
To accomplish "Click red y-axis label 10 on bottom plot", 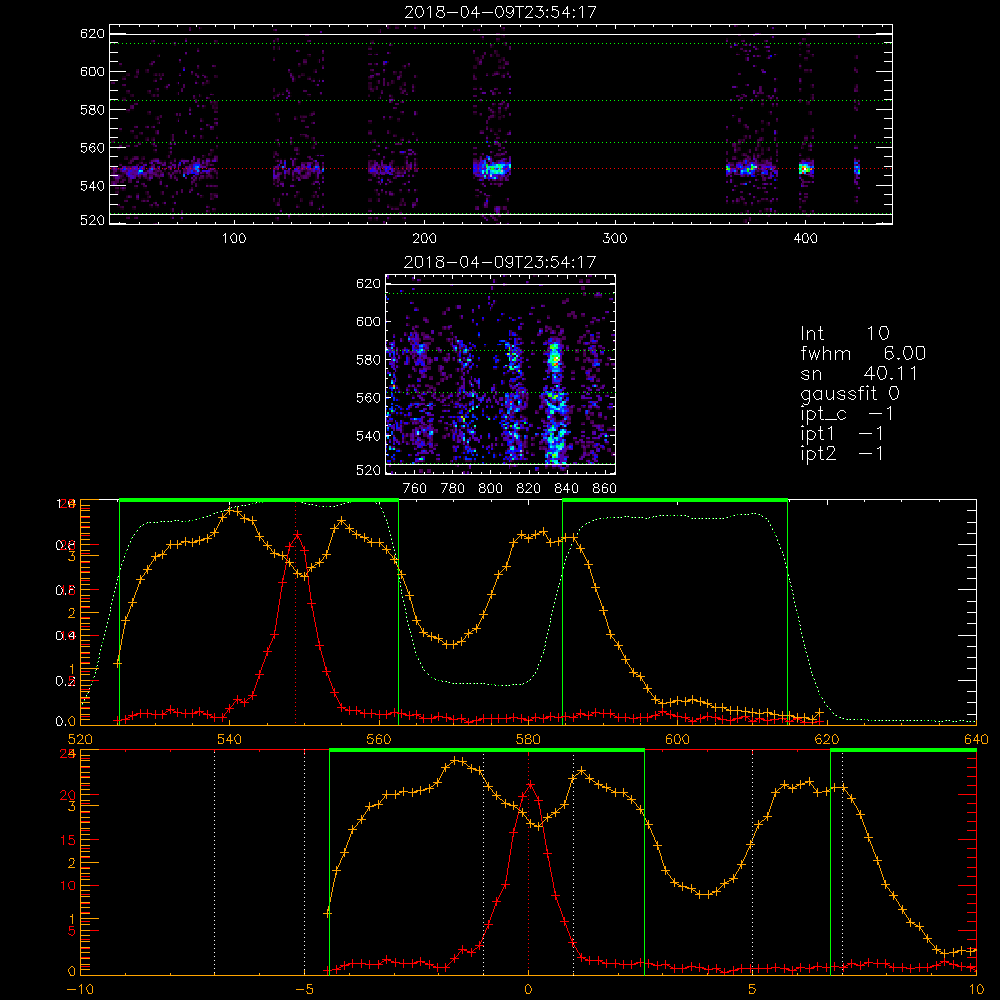I will [x=67, y=885].
